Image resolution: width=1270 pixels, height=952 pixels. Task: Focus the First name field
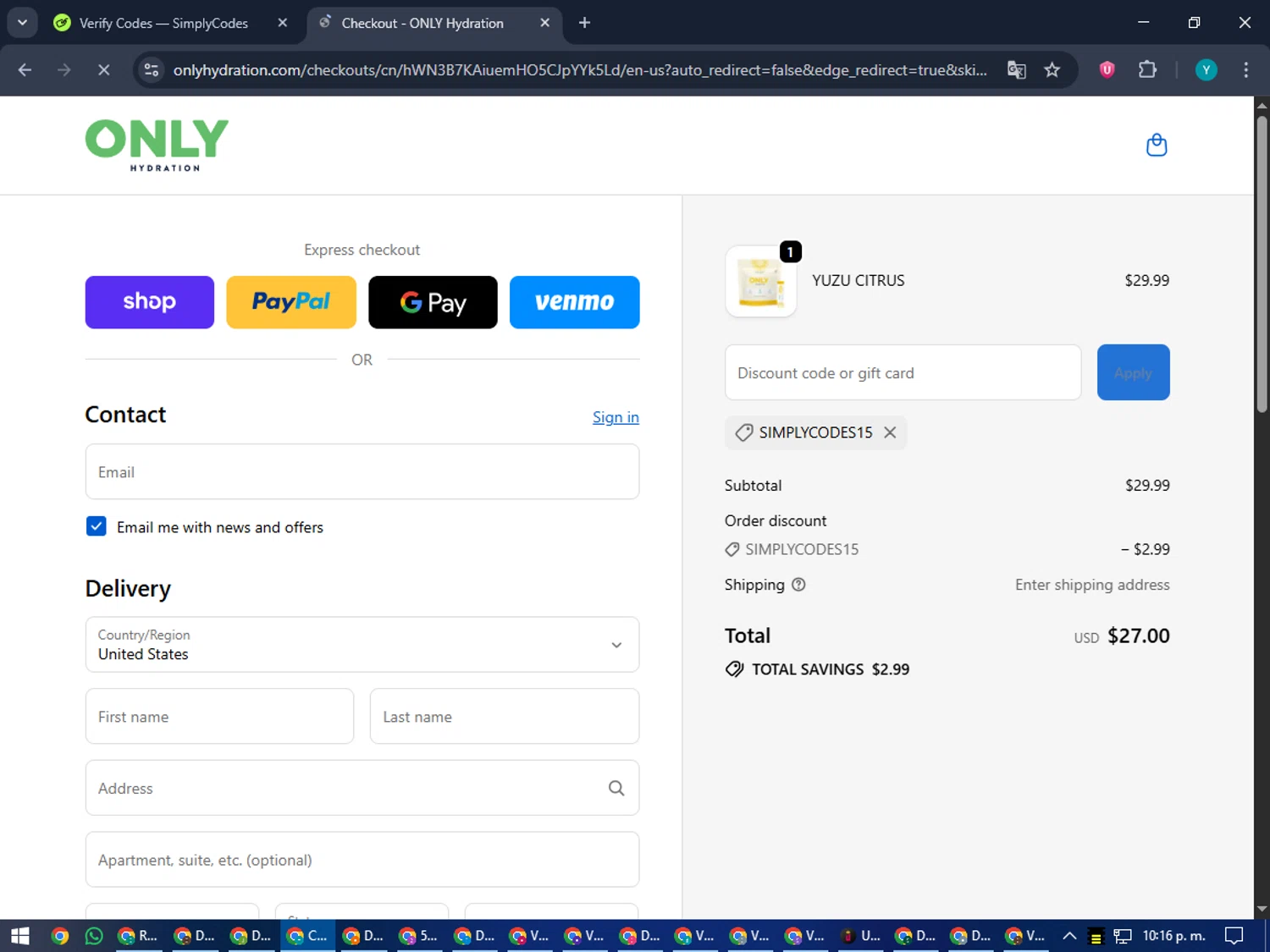click(x=219, y=717)
